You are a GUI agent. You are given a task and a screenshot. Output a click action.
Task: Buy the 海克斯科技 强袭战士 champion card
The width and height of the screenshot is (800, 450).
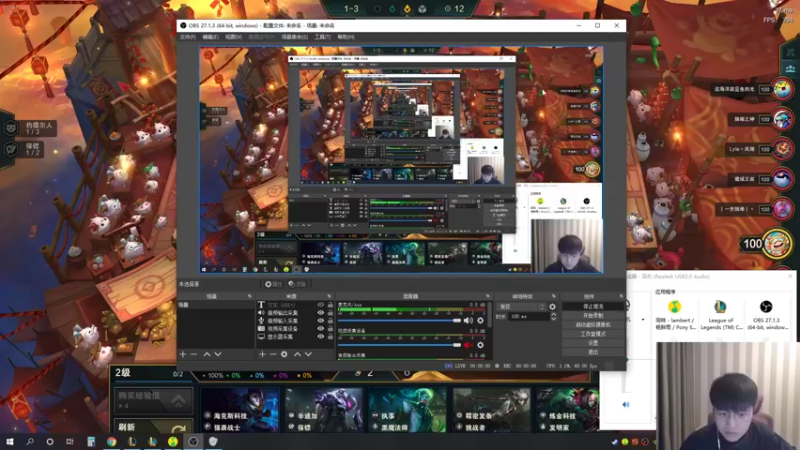(x=240, y=410)
